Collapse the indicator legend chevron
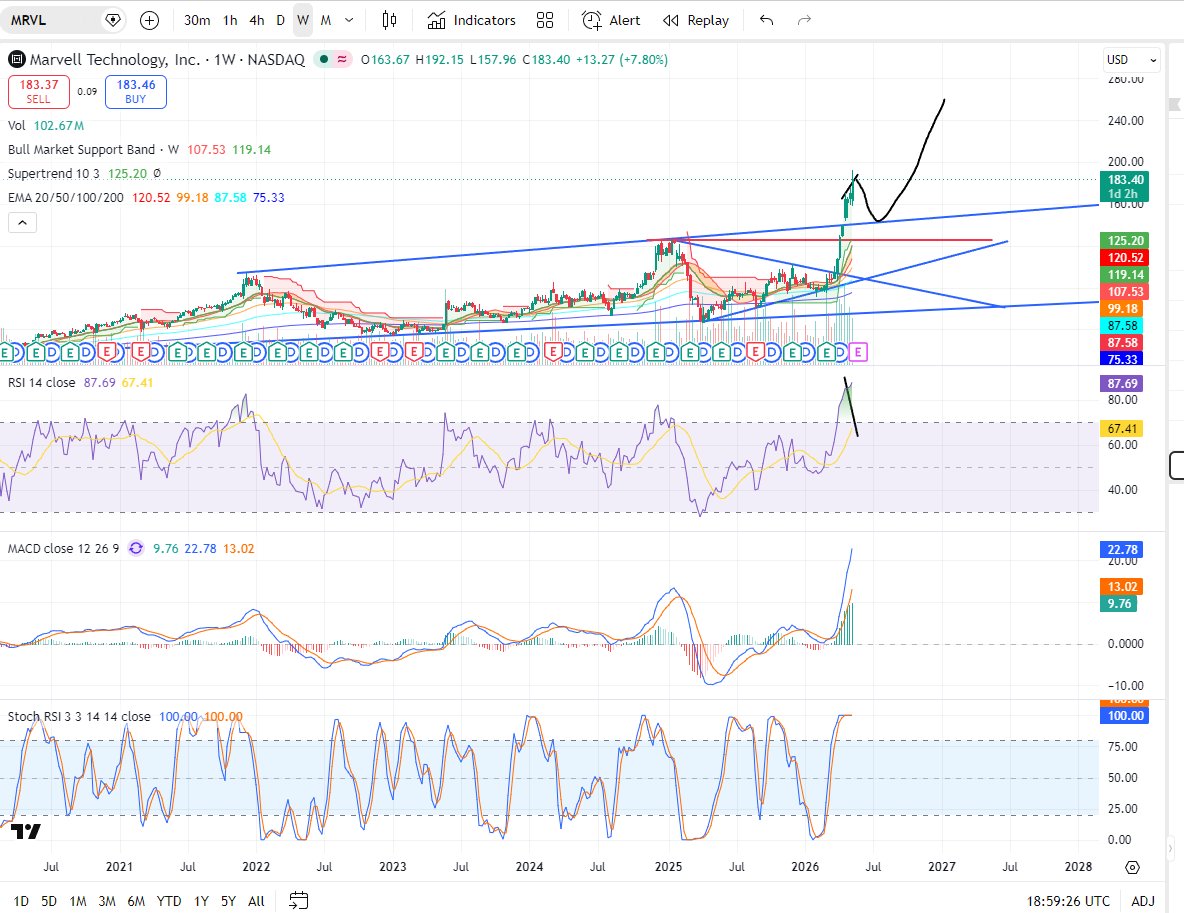 pos(22,222)
